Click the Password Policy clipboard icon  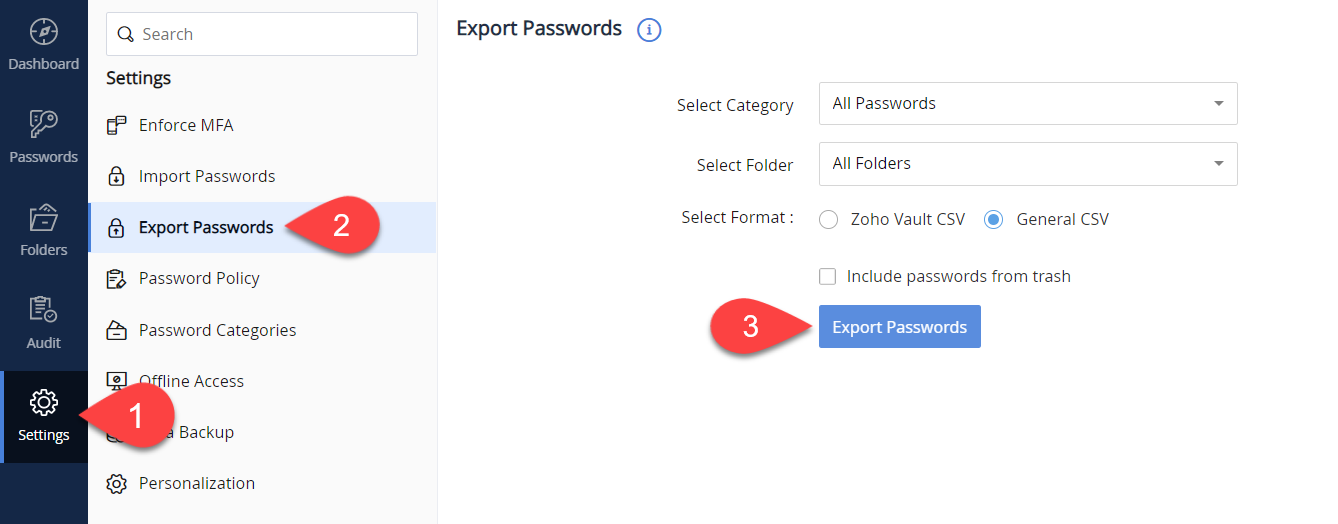[x=117, y=278]
